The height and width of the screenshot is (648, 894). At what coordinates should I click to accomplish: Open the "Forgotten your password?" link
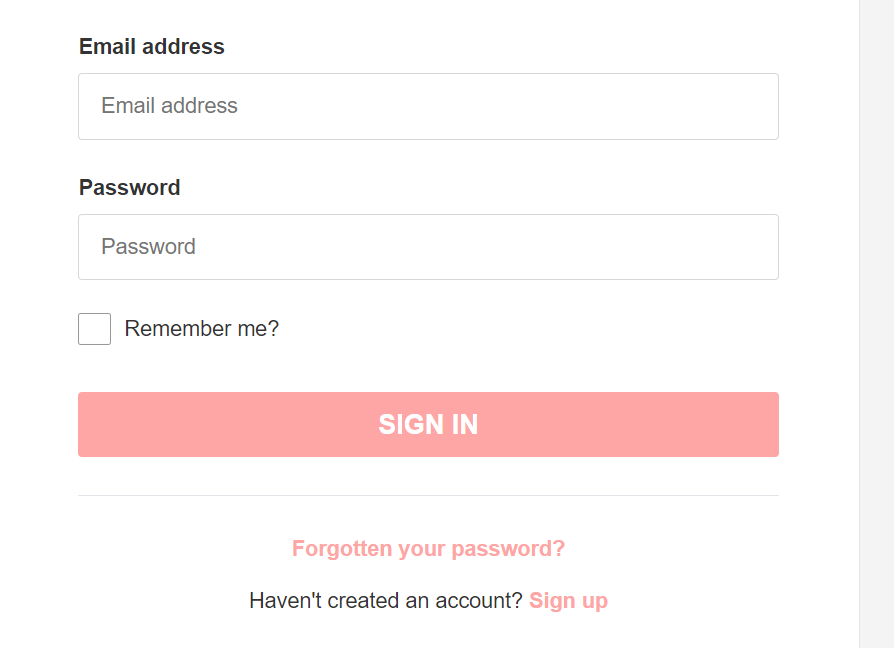[428, 549]
